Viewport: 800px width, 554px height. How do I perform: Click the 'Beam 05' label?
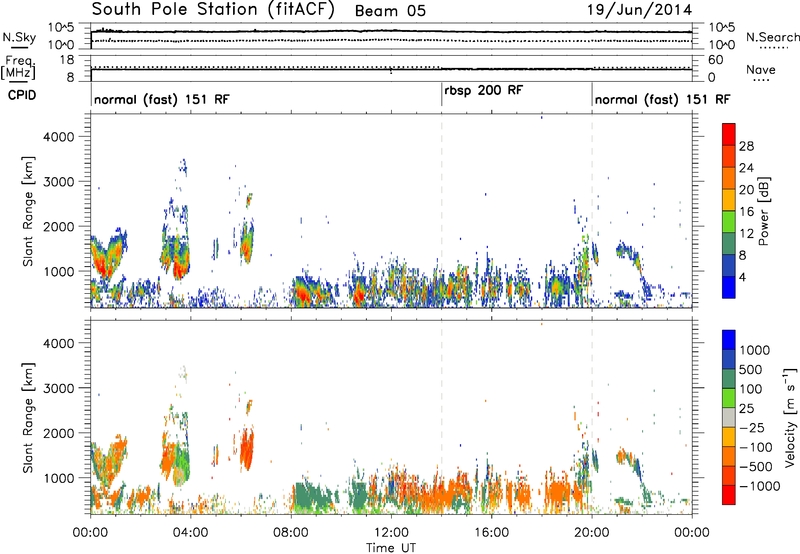point(390,11)
